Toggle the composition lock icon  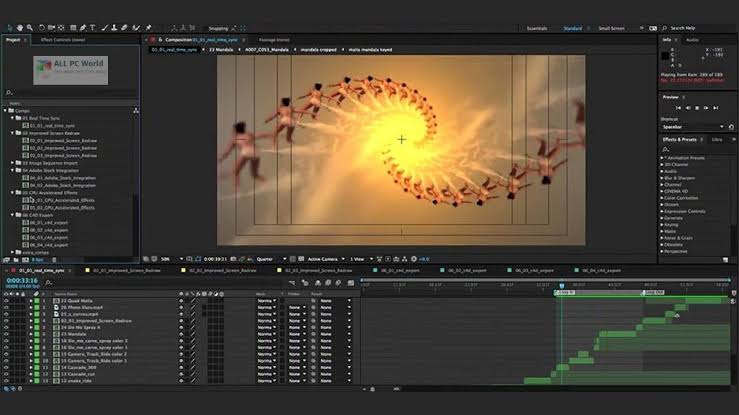pyautogui.click(x=160, y=40)
